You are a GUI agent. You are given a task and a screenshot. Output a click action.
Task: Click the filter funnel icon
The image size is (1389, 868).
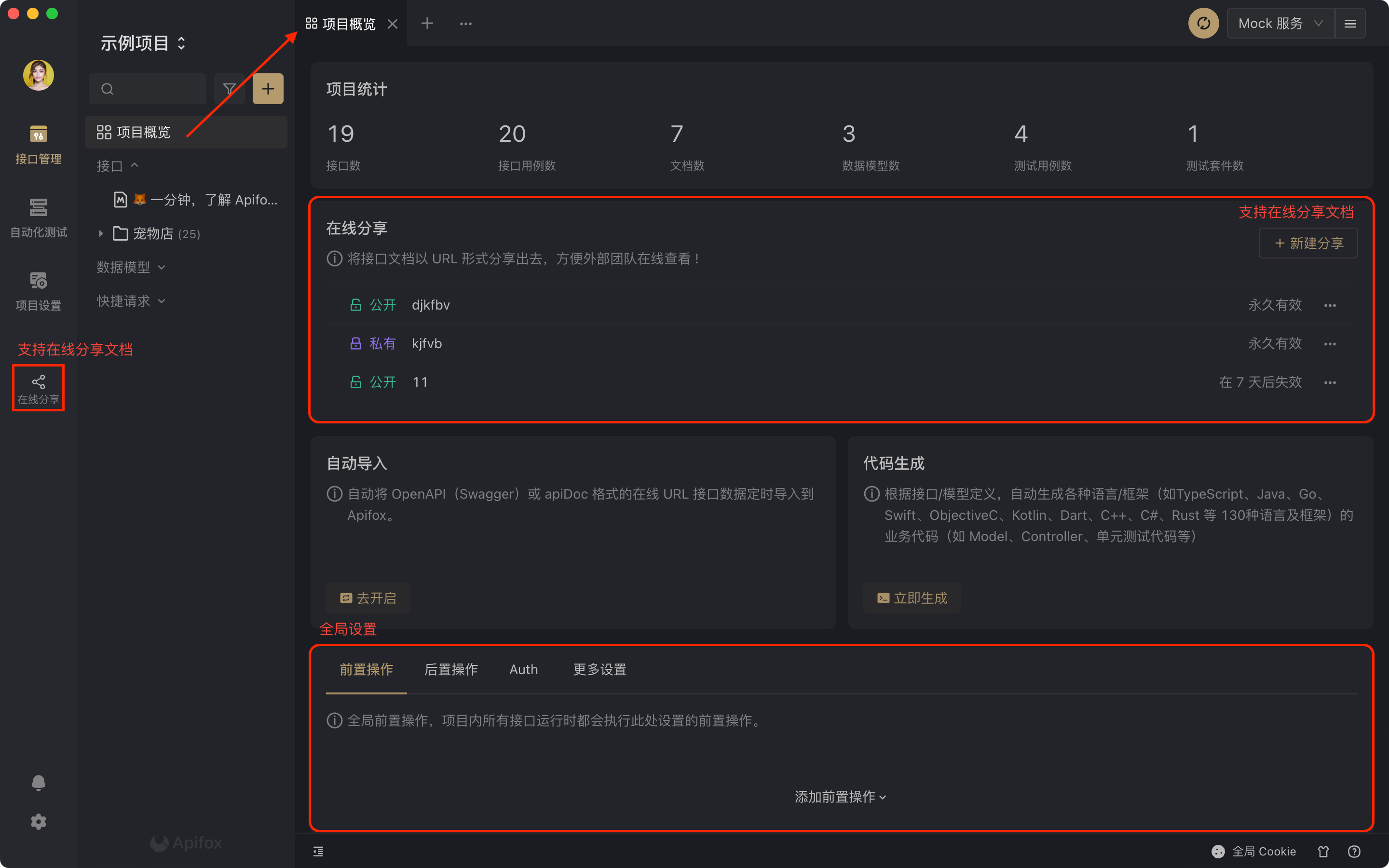230,89
